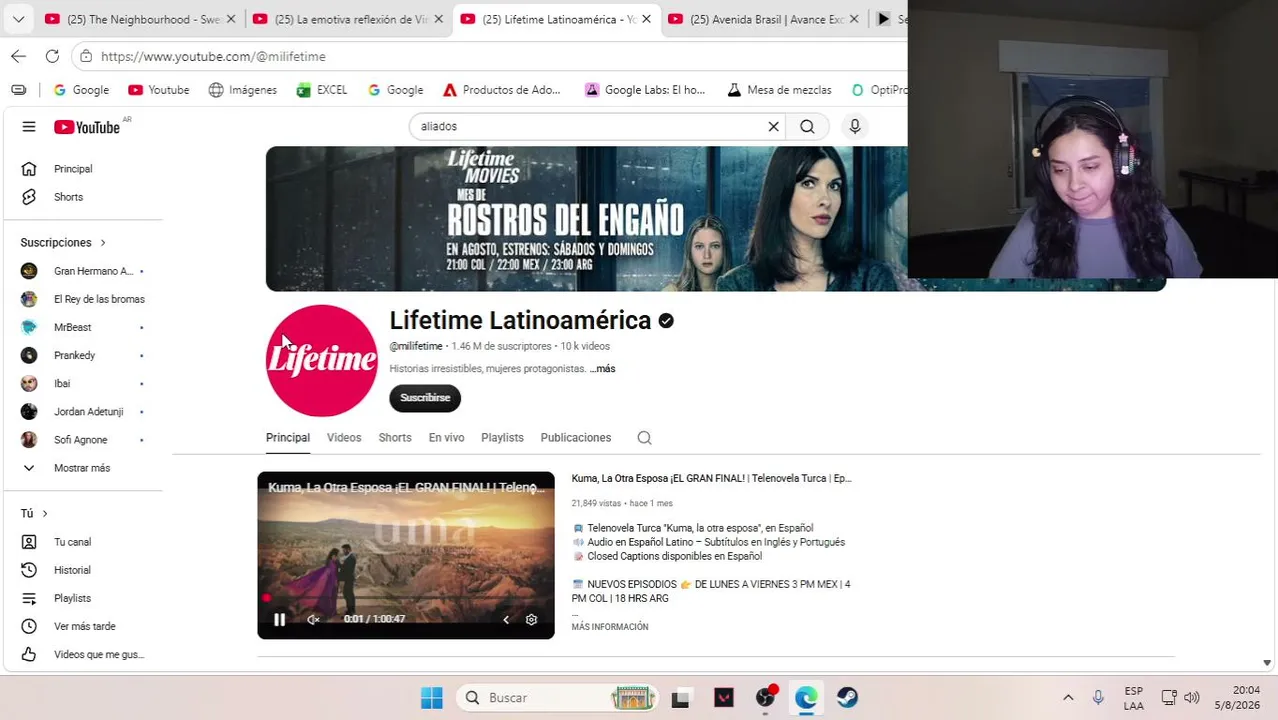This screenshot has width=1278, height=720.
Task: Click the video progress bar
Action: click(406, 598)
